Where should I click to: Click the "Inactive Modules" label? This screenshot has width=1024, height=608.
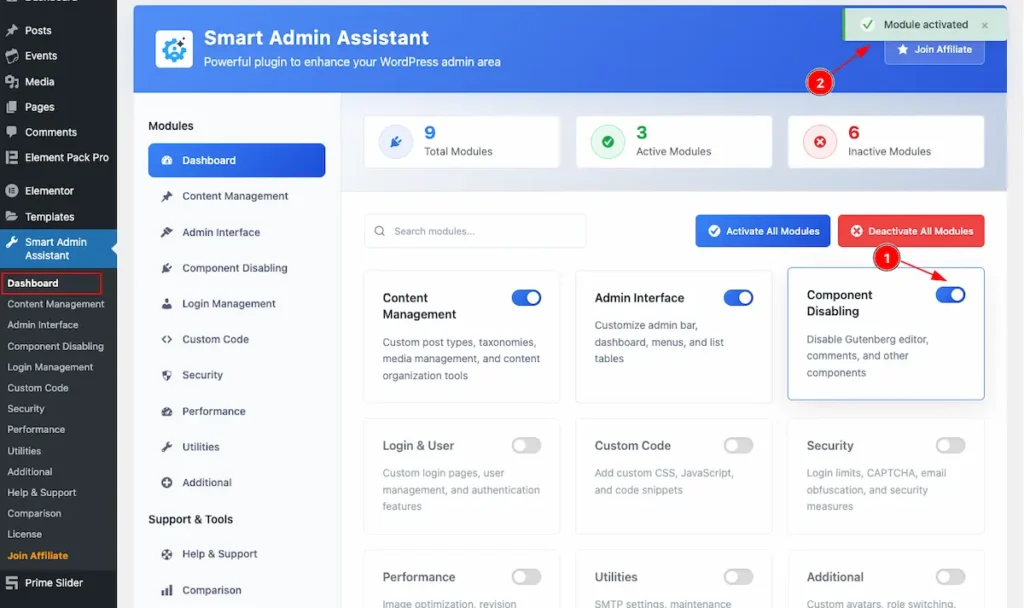(x=889, y=152)
